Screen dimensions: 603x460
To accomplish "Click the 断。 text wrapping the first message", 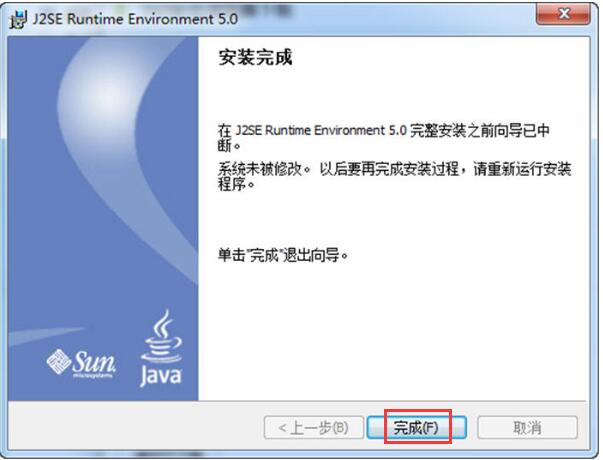I will (229, 145).
